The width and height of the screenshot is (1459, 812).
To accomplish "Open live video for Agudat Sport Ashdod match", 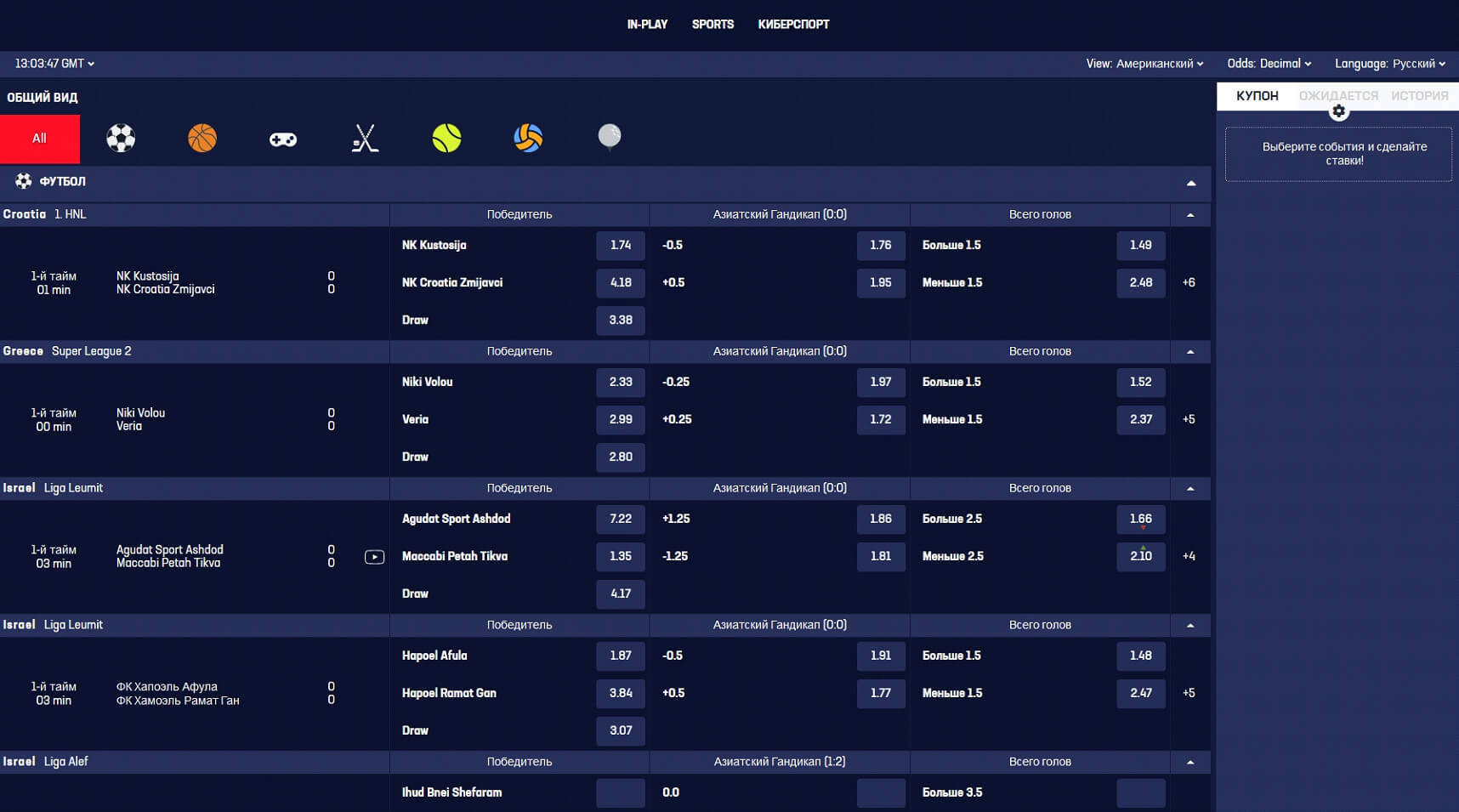I will 374,557.
